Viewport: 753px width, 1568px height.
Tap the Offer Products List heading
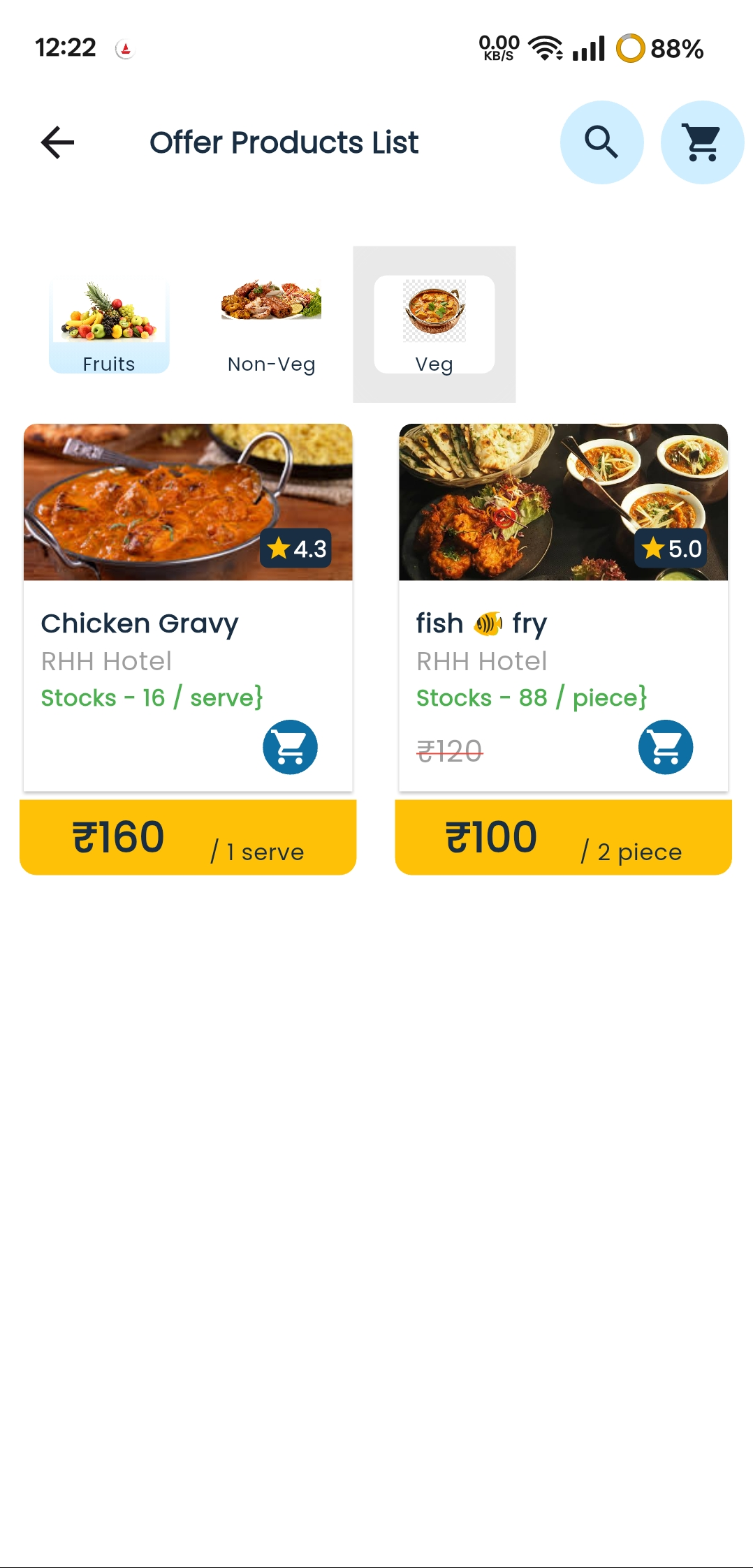click(x=284, y=142)
